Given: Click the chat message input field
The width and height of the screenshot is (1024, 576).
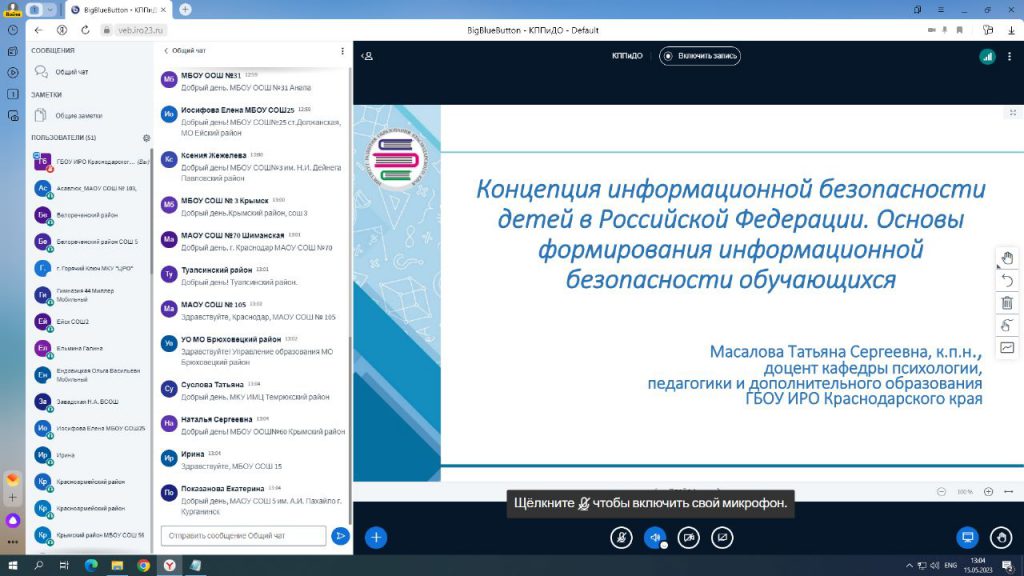Looking at the screenshot, I should (x=243, y=536).
